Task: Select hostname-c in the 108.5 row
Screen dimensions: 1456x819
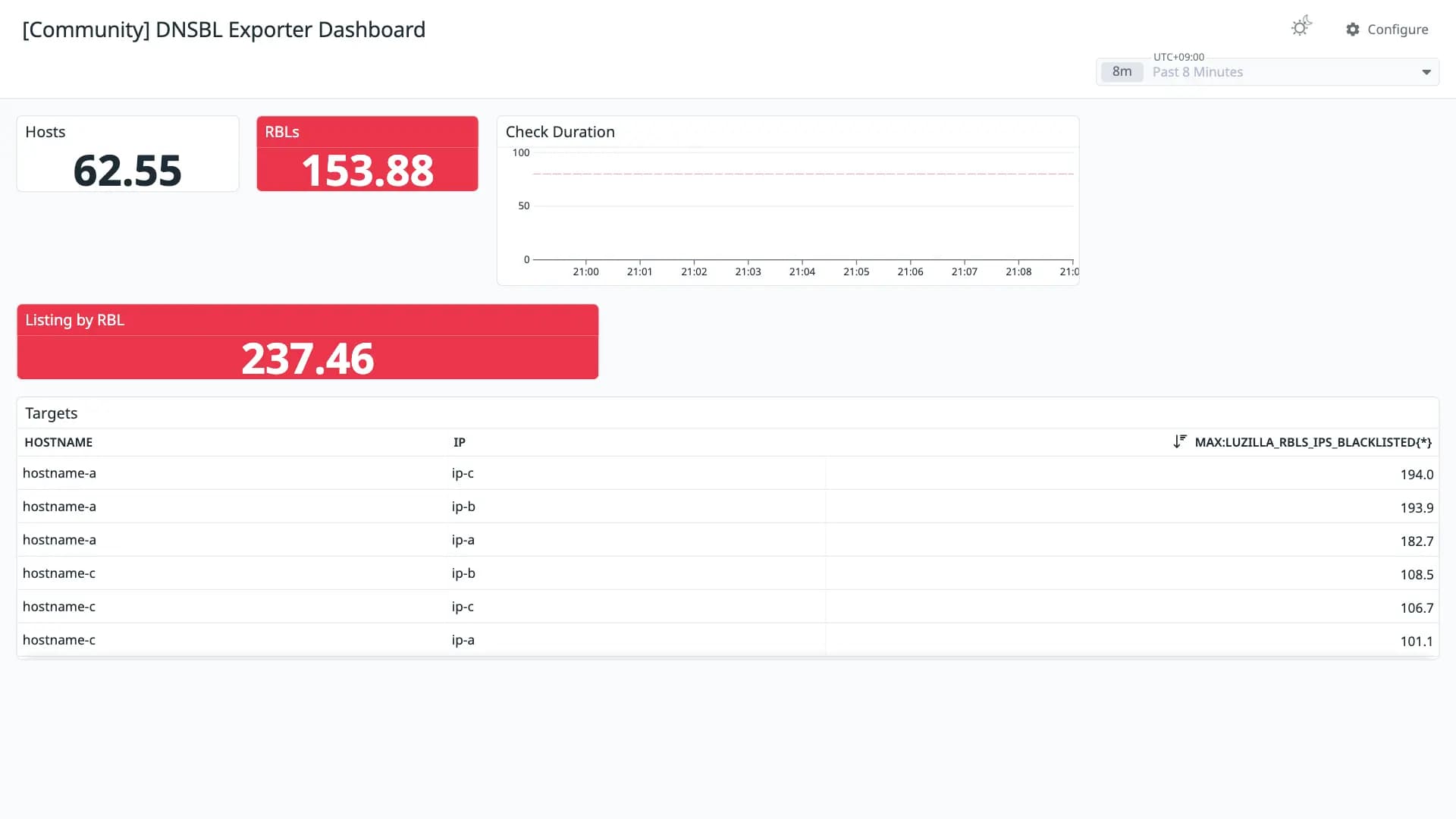Action: pos(59,573)
